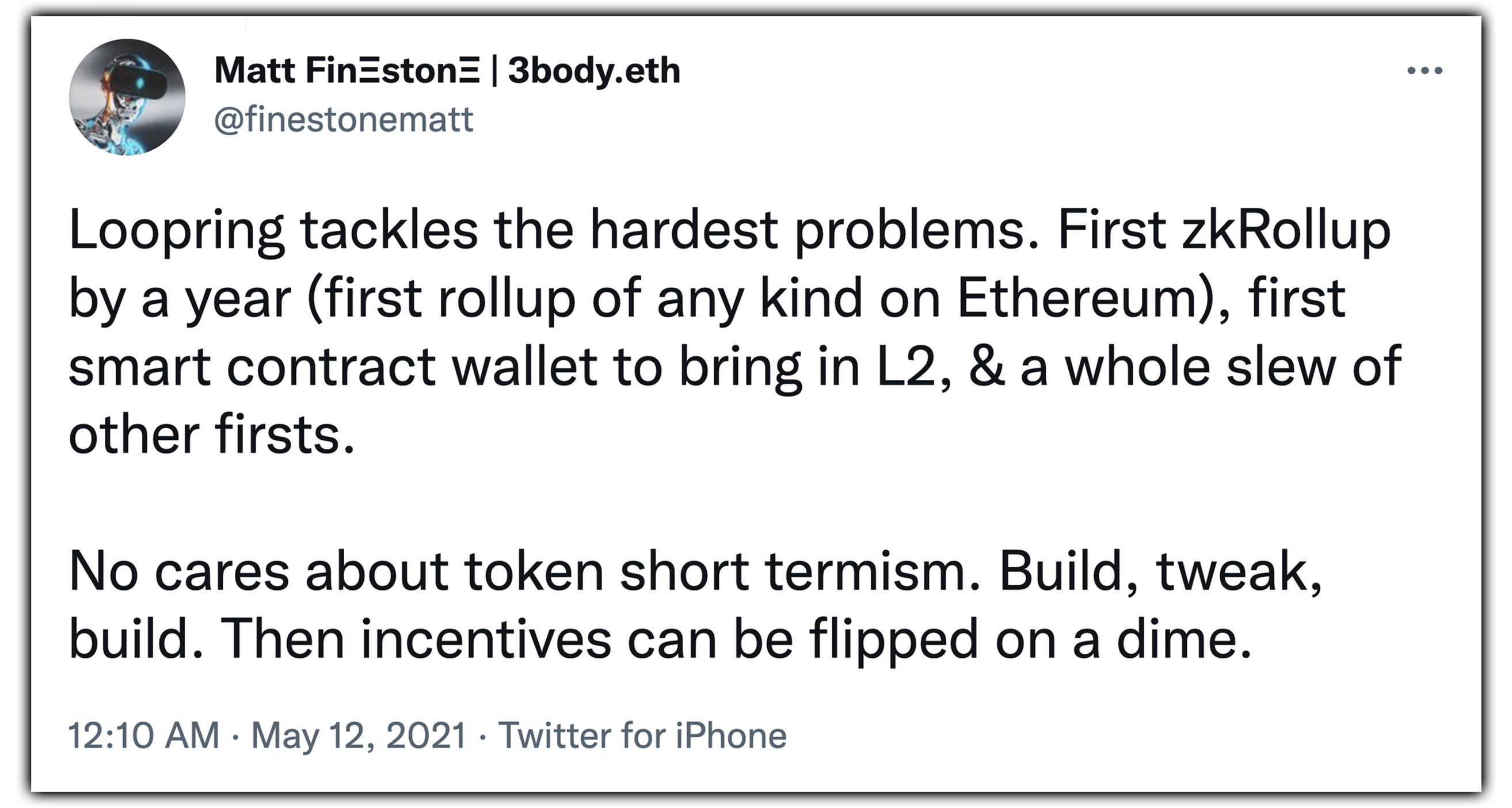This screenshot has width=1512, height=808.
Task: Click the word 'zkRollup' in the tweet
Action: pos(1286,232)
